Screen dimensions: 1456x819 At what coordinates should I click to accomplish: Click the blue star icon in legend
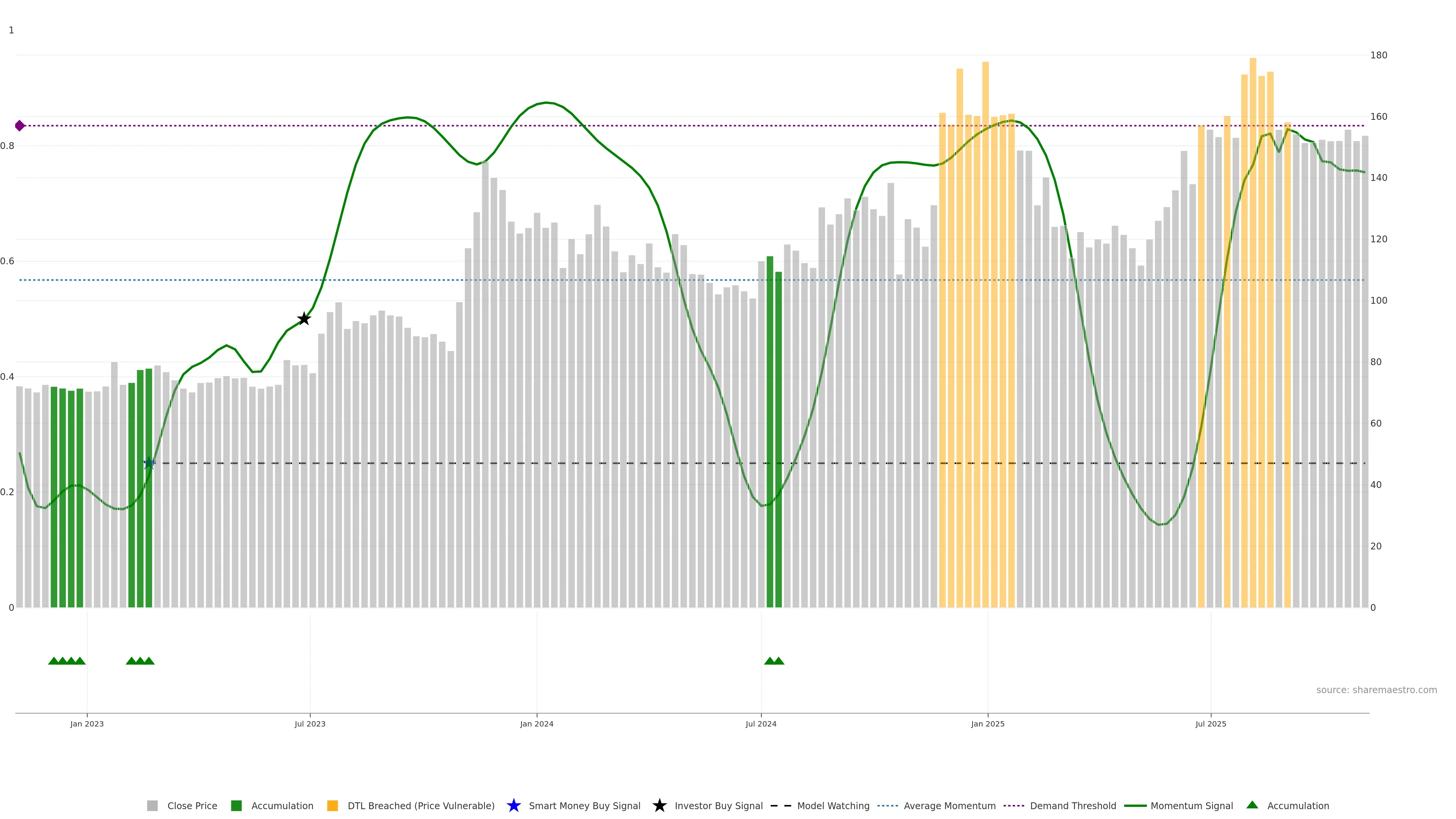[x=513, y=805]
